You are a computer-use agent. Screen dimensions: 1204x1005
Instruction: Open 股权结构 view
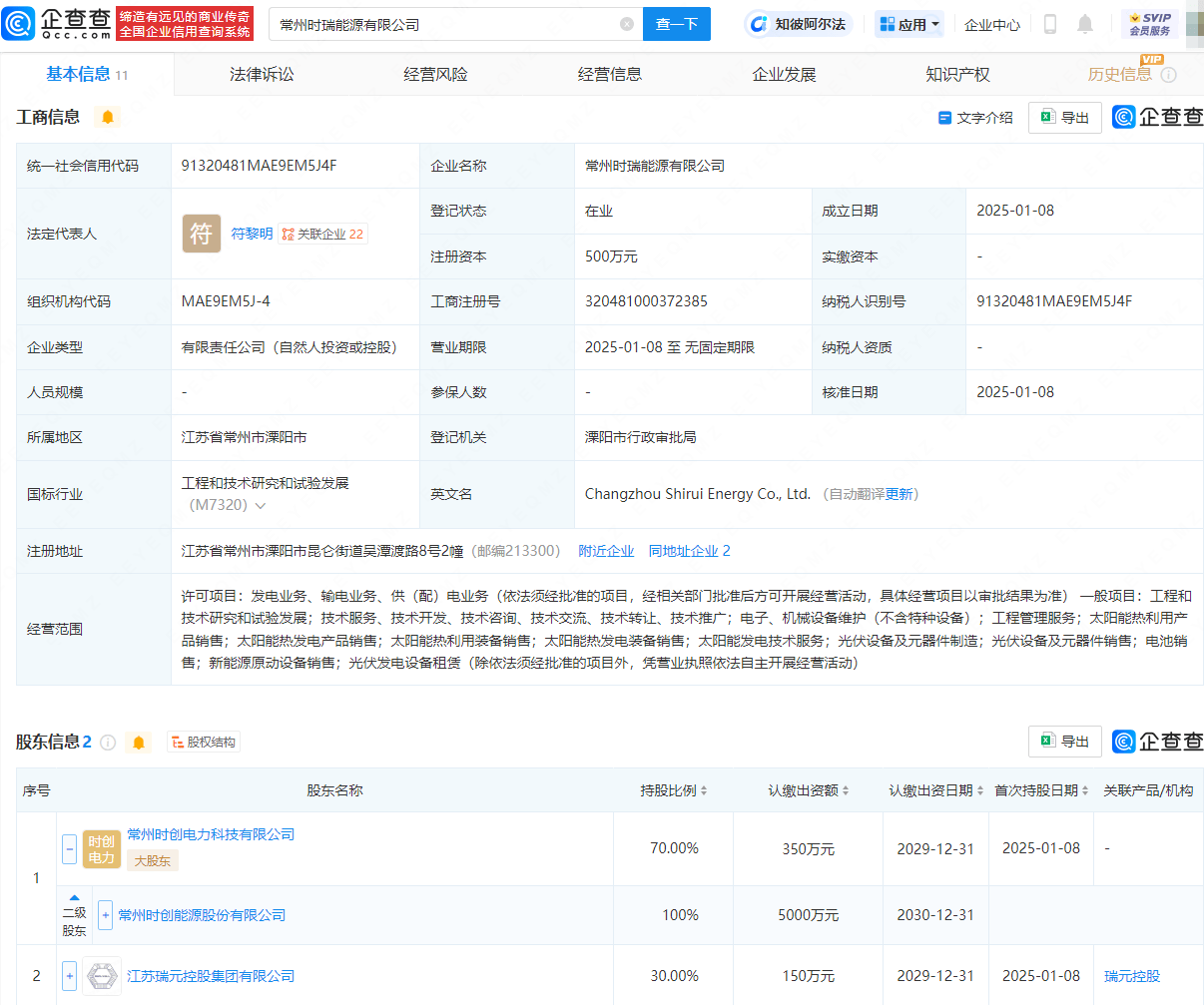[204, 743]
